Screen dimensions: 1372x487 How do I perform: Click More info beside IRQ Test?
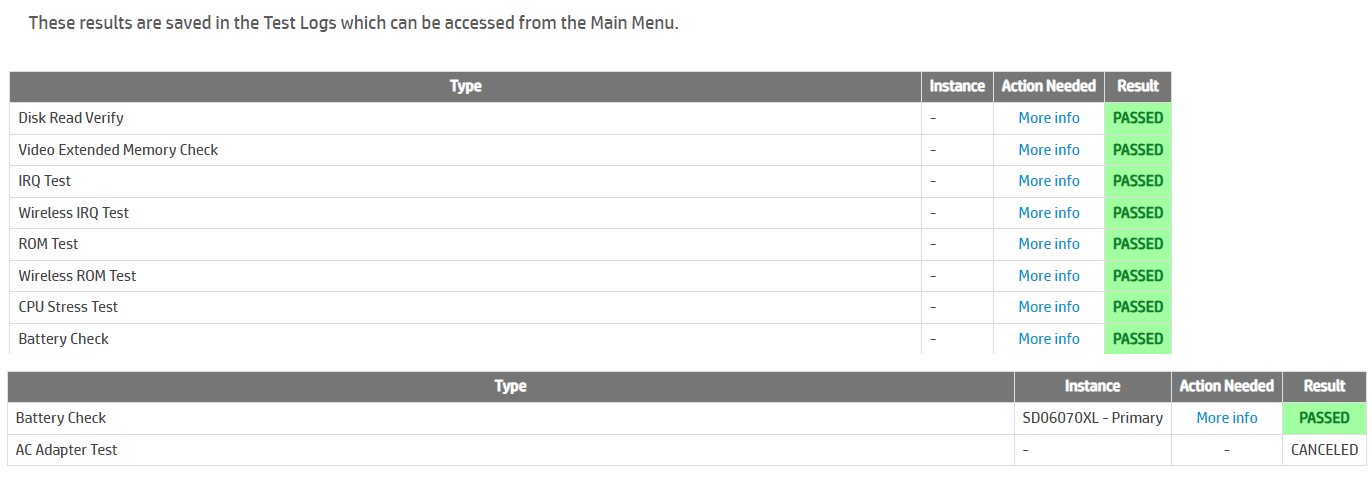[x=1048, y=181]
